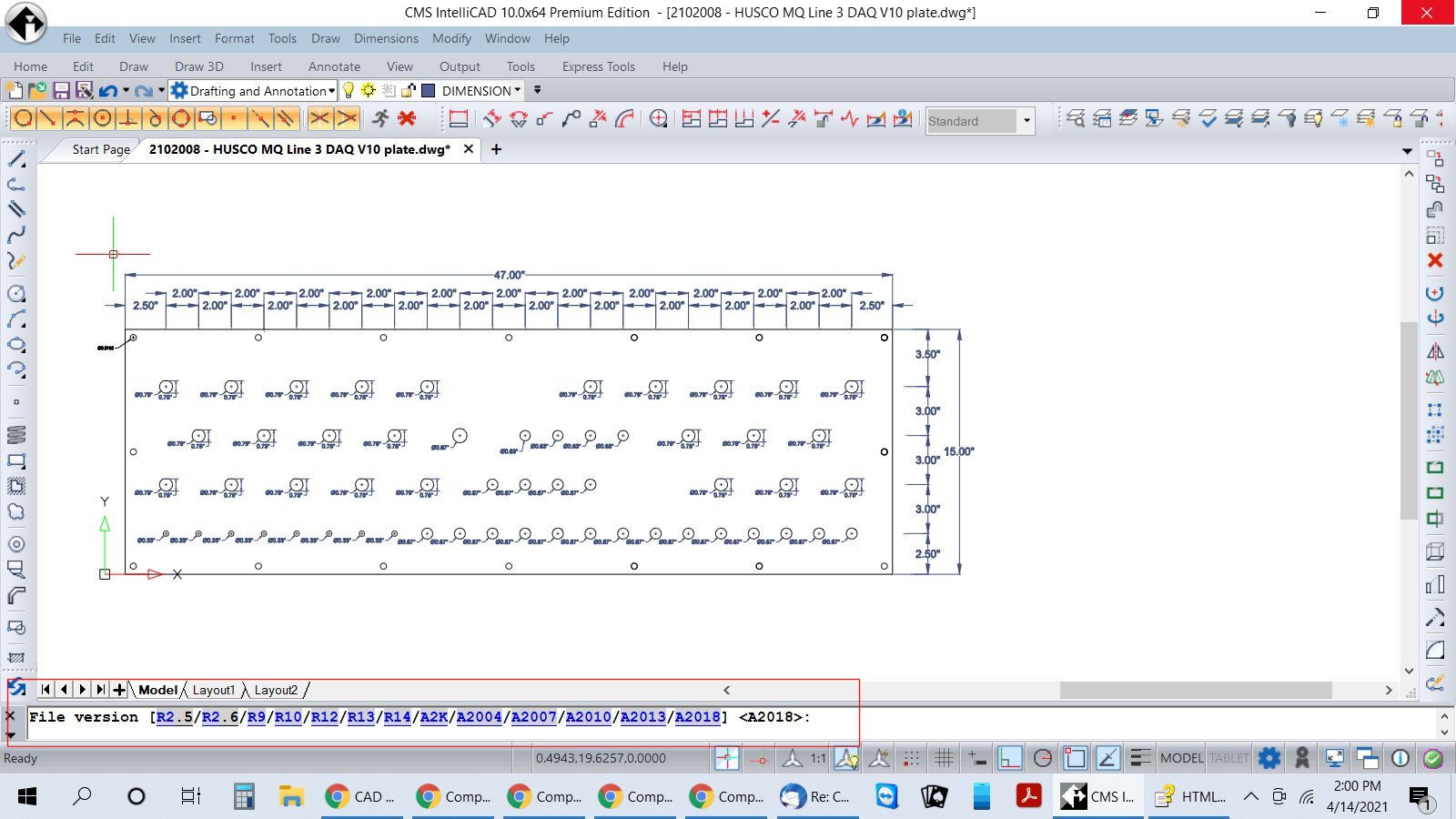1456x819 pixels.
Task: Click the red X Delete icon on right toolbar
Action: click(1435, 261)
